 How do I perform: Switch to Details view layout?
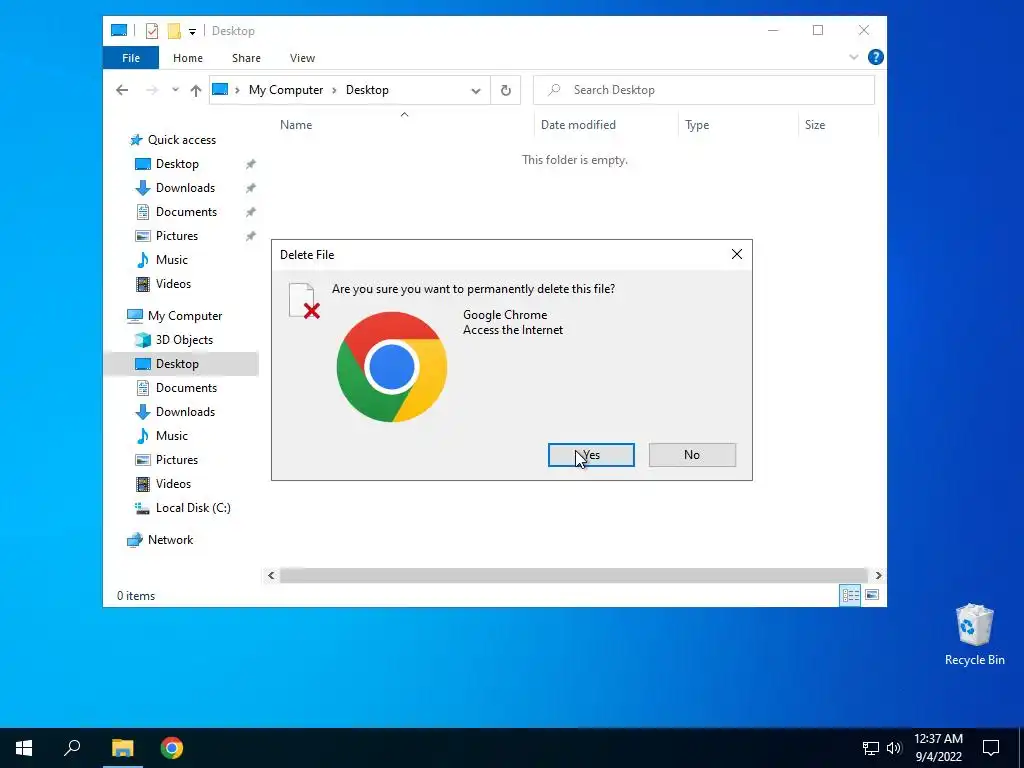(x=850, y=595)
